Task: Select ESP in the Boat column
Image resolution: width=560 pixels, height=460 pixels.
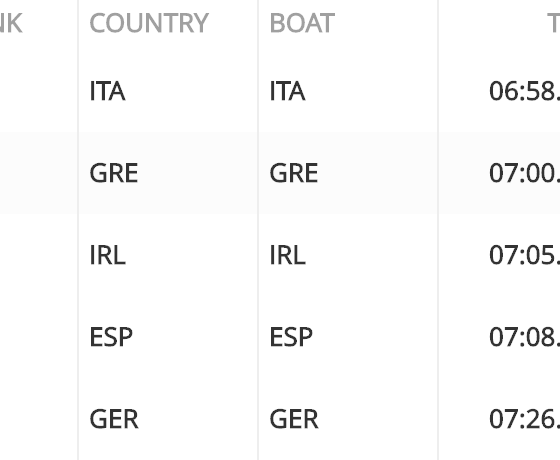Action: point(291,337)
